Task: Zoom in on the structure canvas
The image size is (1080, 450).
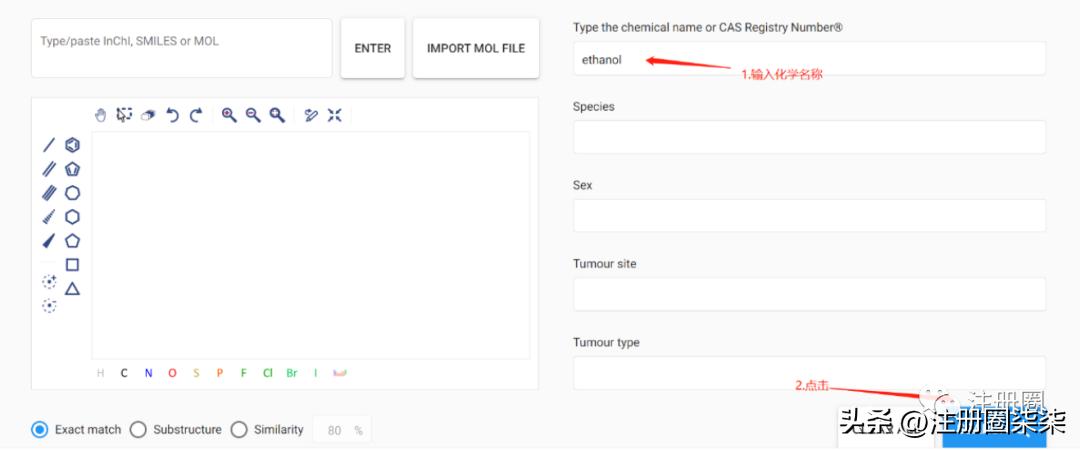Action: (229, 115)
